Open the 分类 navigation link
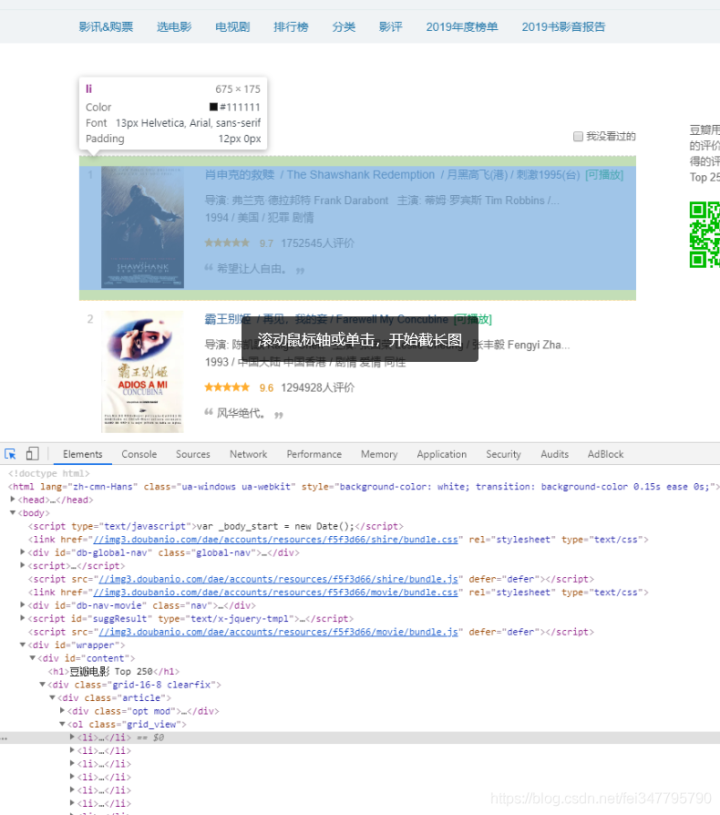 [344, 27]
